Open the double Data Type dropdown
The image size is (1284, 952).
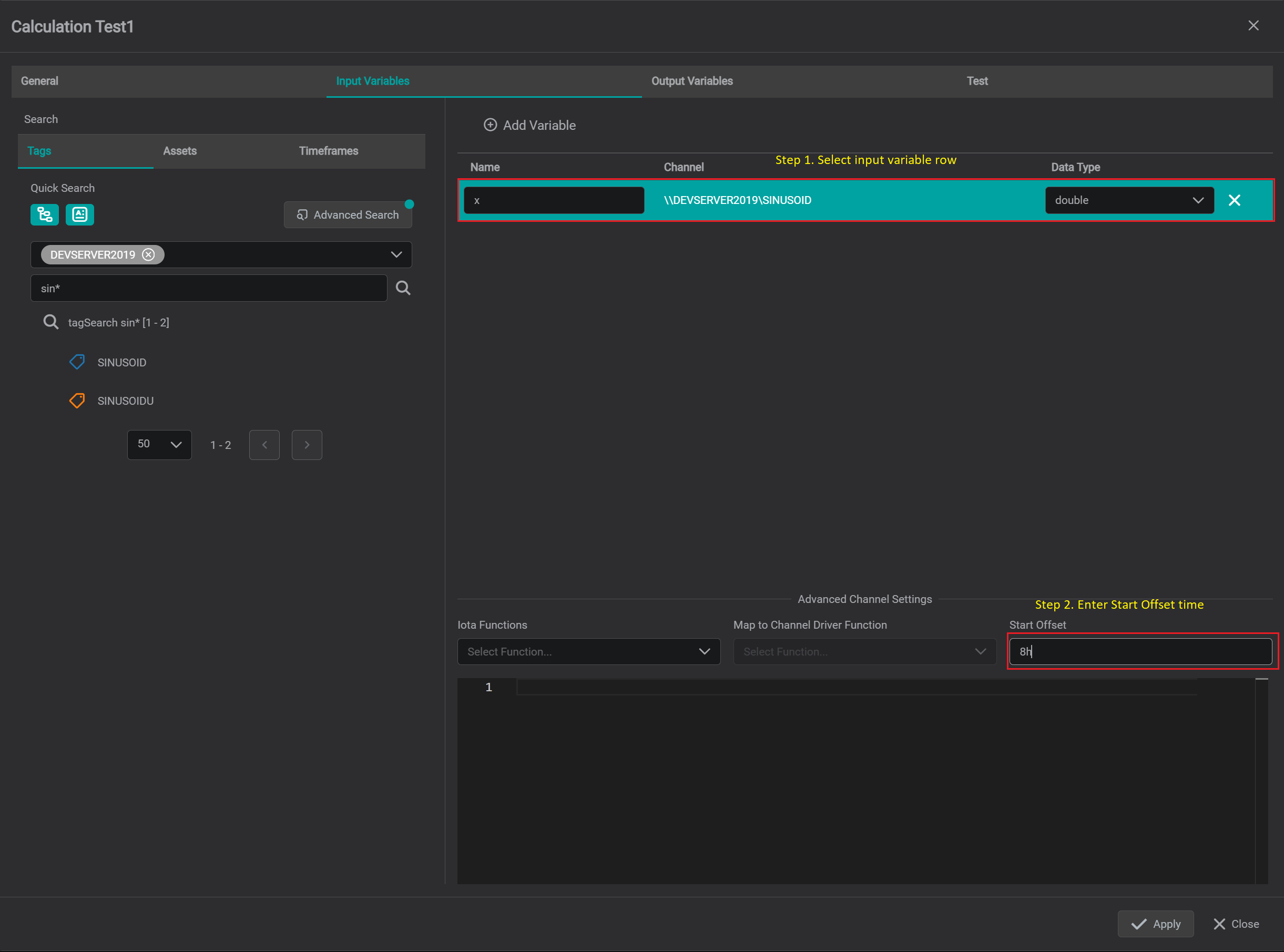coord(1129,200)
